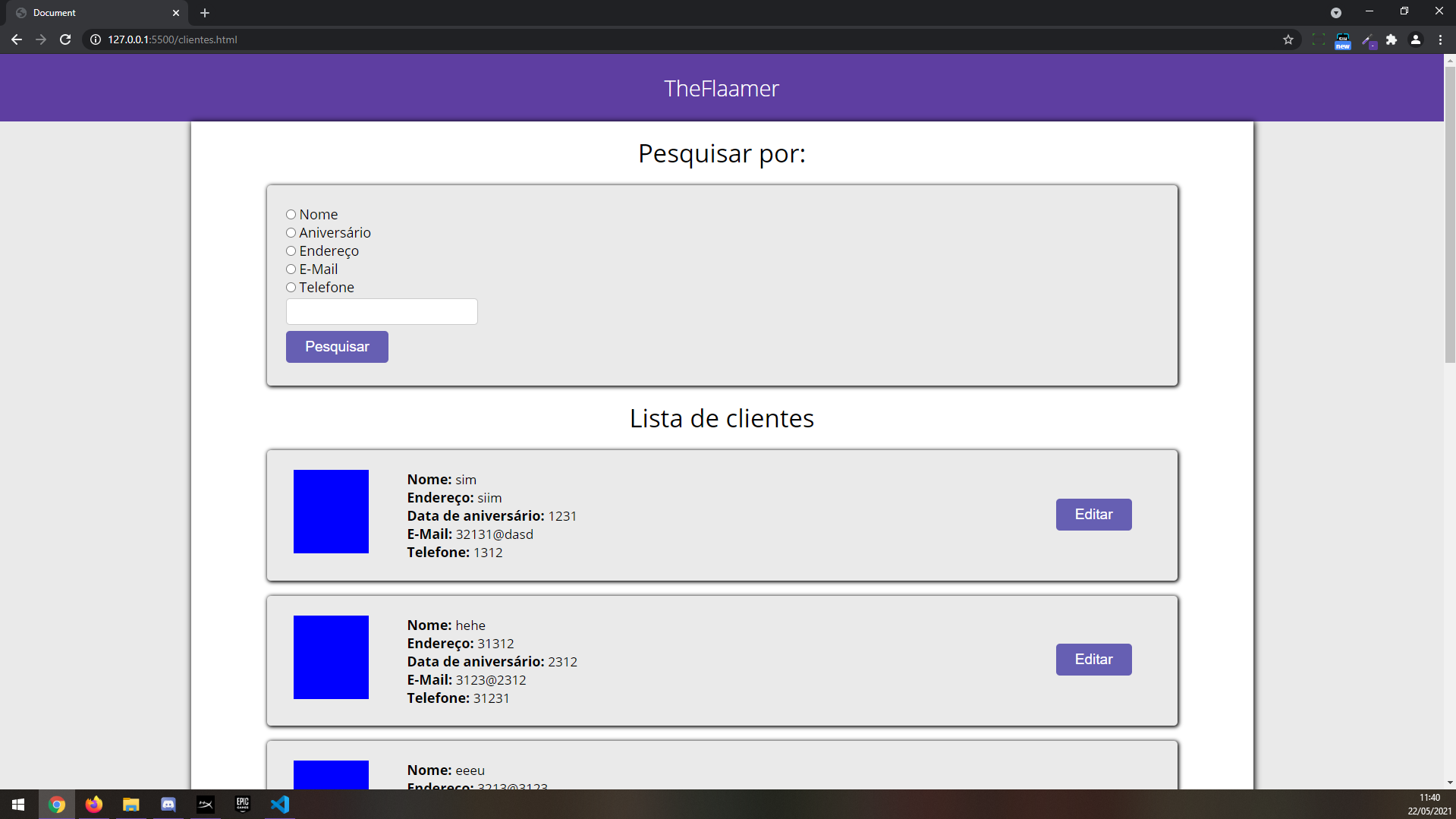
Task: Click the scrollbar down arrow
Action: (x=1450, y=783)
